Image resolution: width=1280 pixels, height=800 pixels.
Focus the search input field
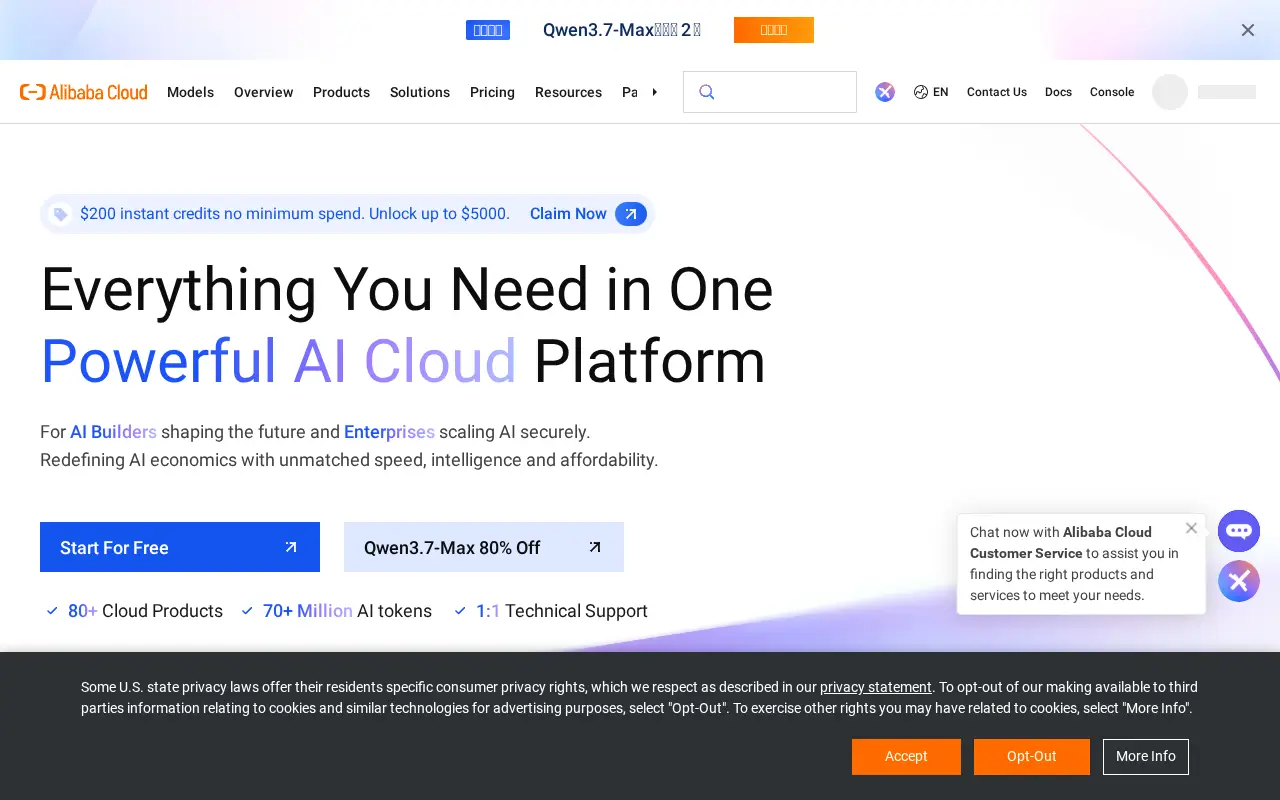(x=770, y=92)
